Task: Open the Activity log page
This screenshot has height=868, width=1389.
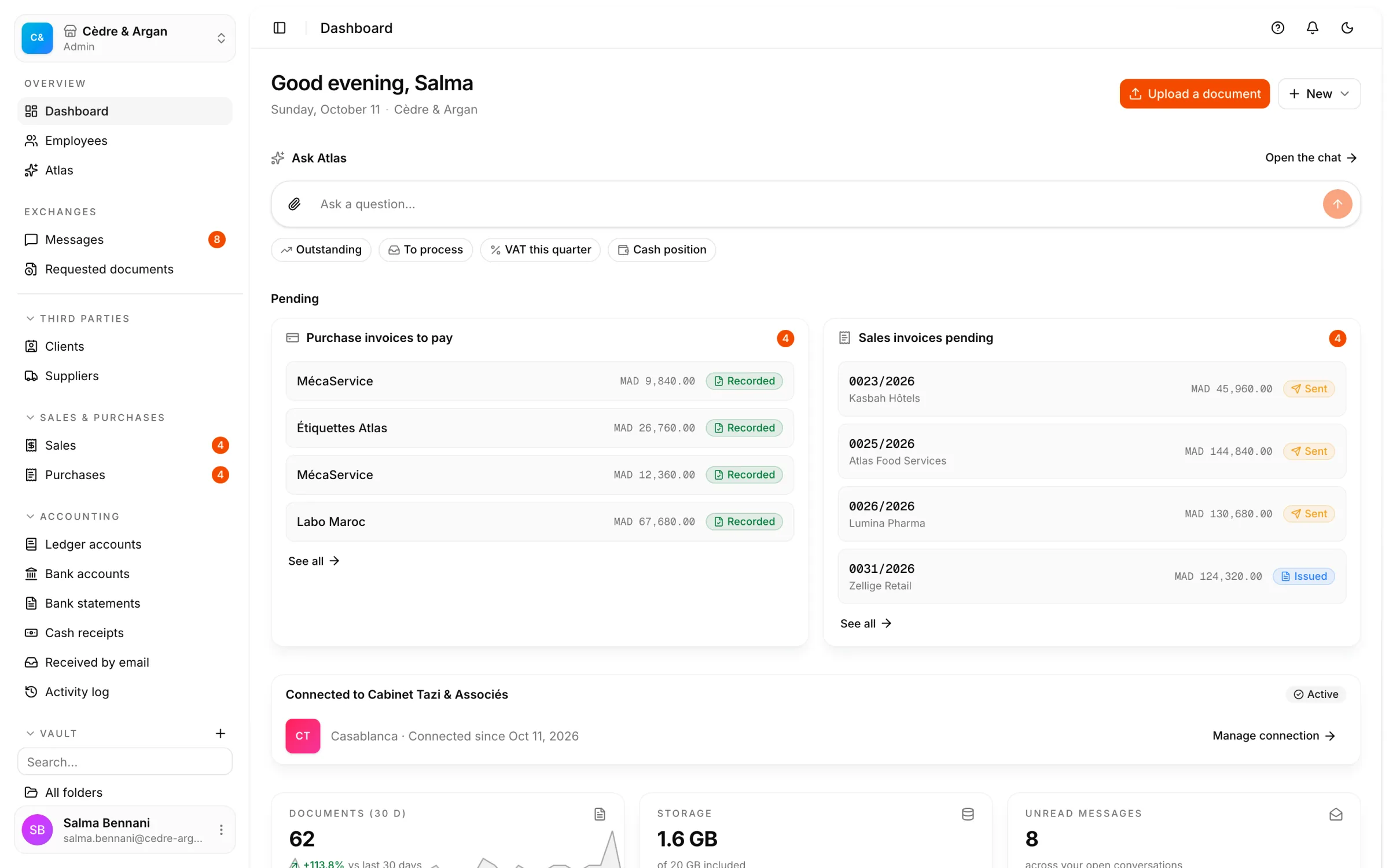Action: [125, 692]
